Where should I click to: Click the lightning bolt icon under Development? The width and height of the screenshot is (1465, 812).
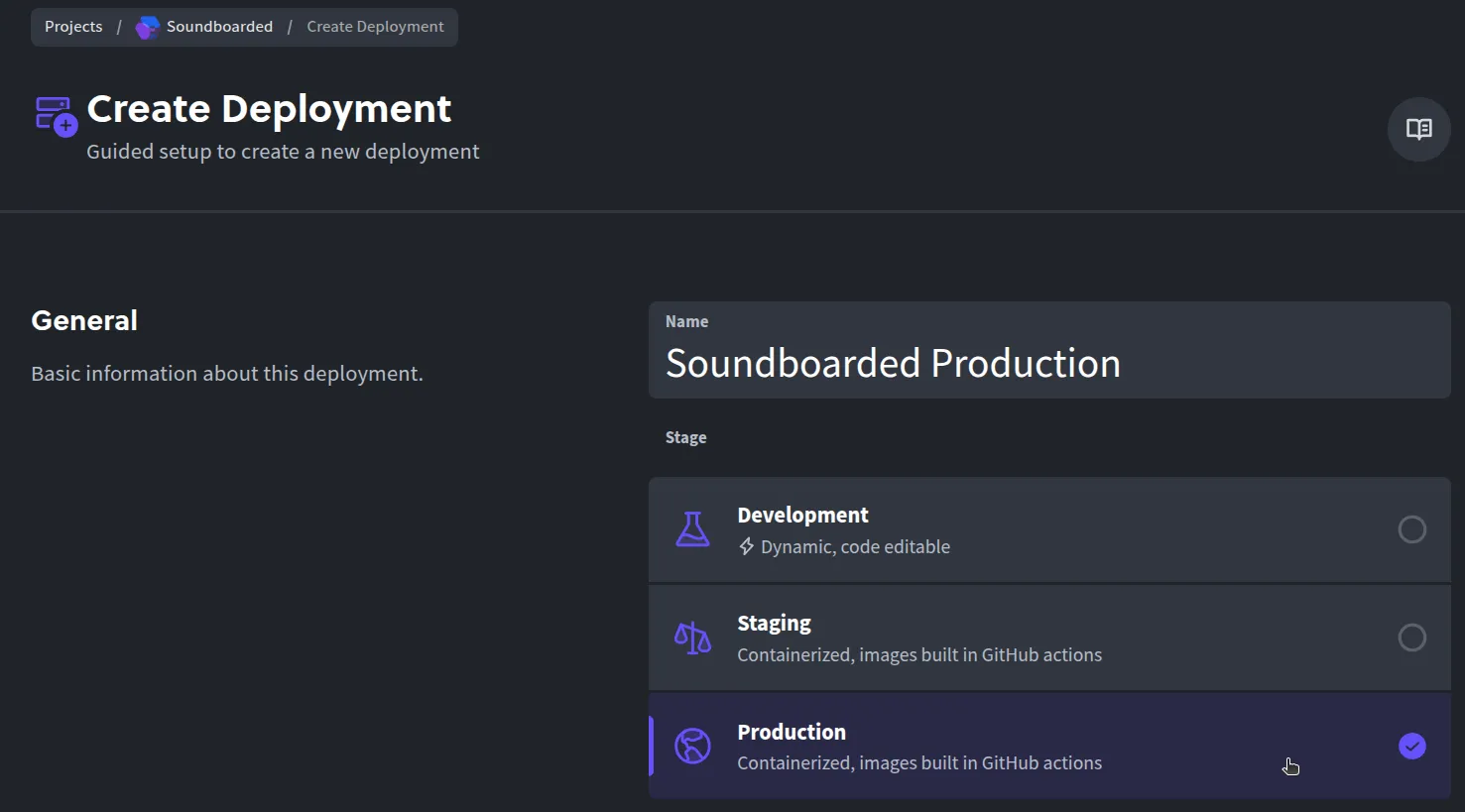(x=745, y=545)
